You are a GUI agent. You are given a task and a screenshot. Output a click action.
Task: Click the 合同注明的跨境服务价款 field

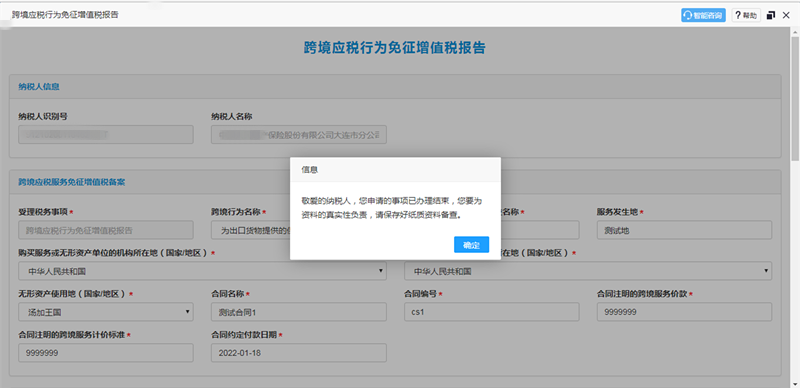click(x=684, y=311)
